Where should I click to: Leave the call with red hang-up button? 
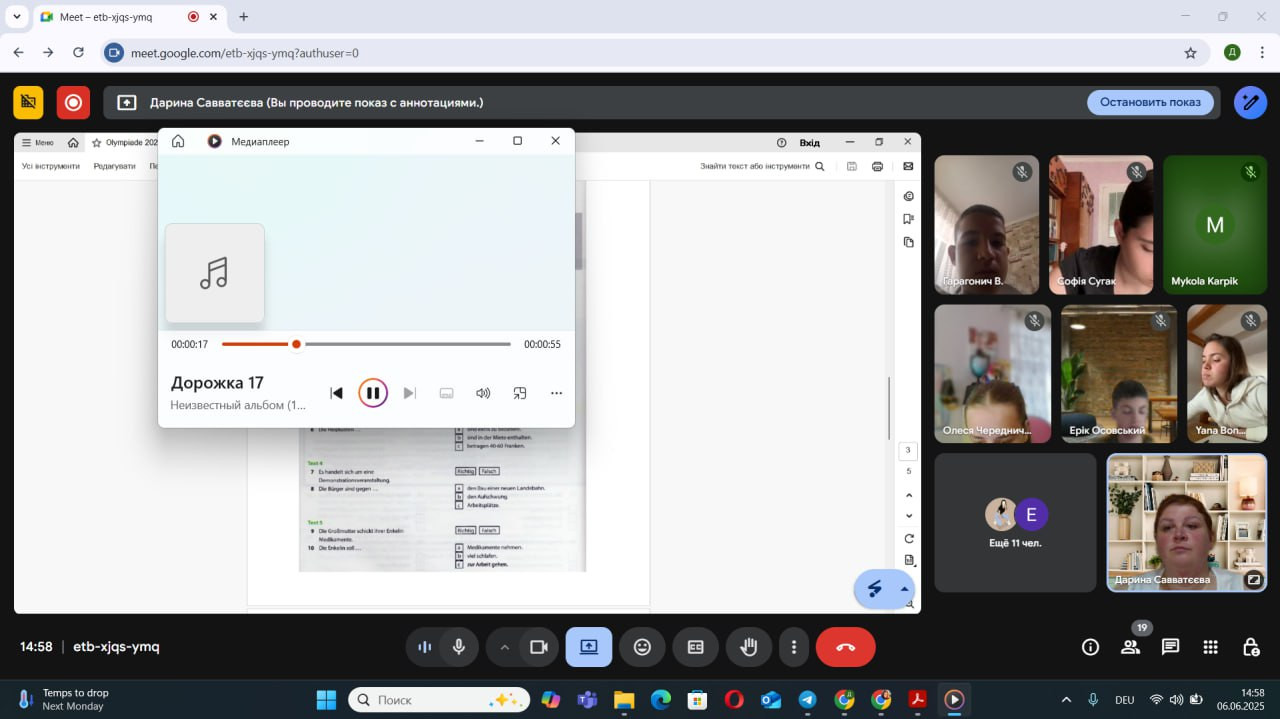846,647
